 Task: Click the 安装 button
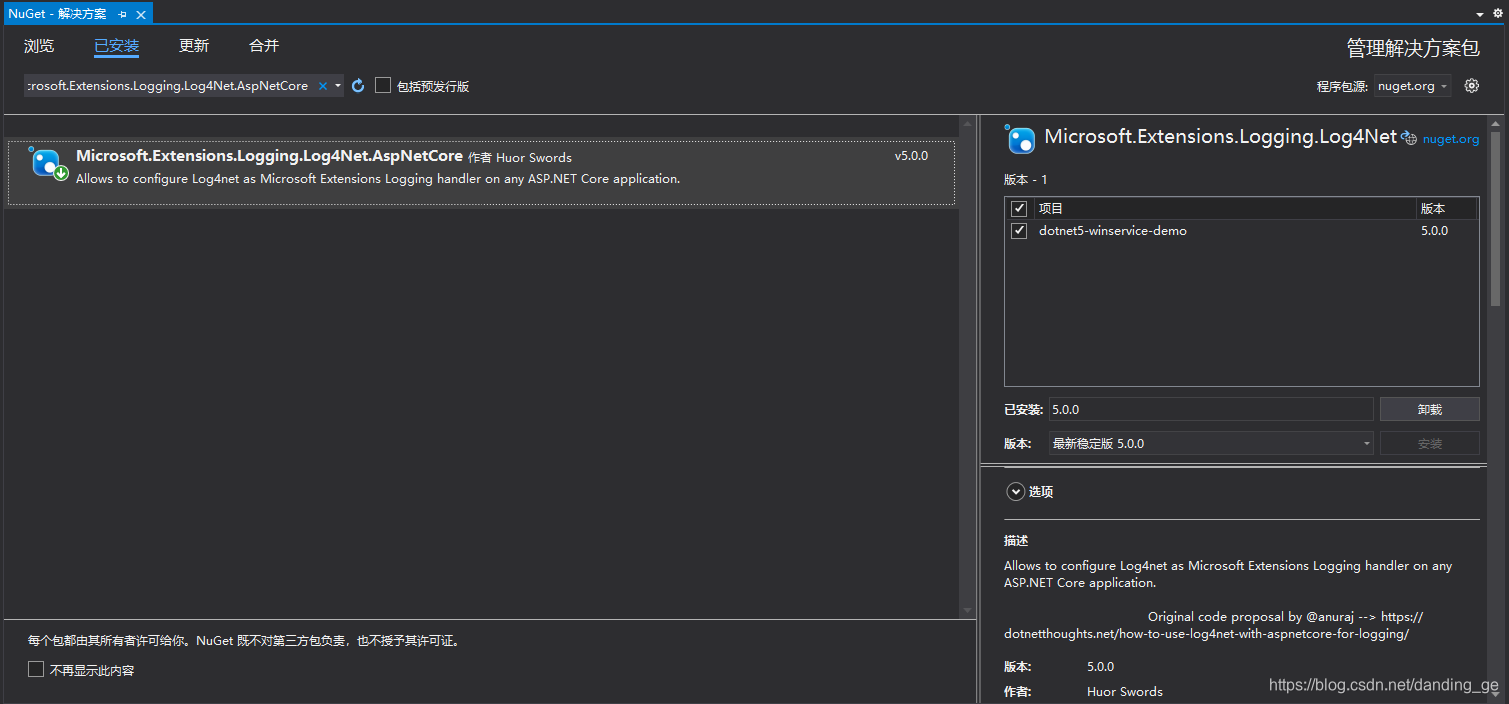point(1429,443)
